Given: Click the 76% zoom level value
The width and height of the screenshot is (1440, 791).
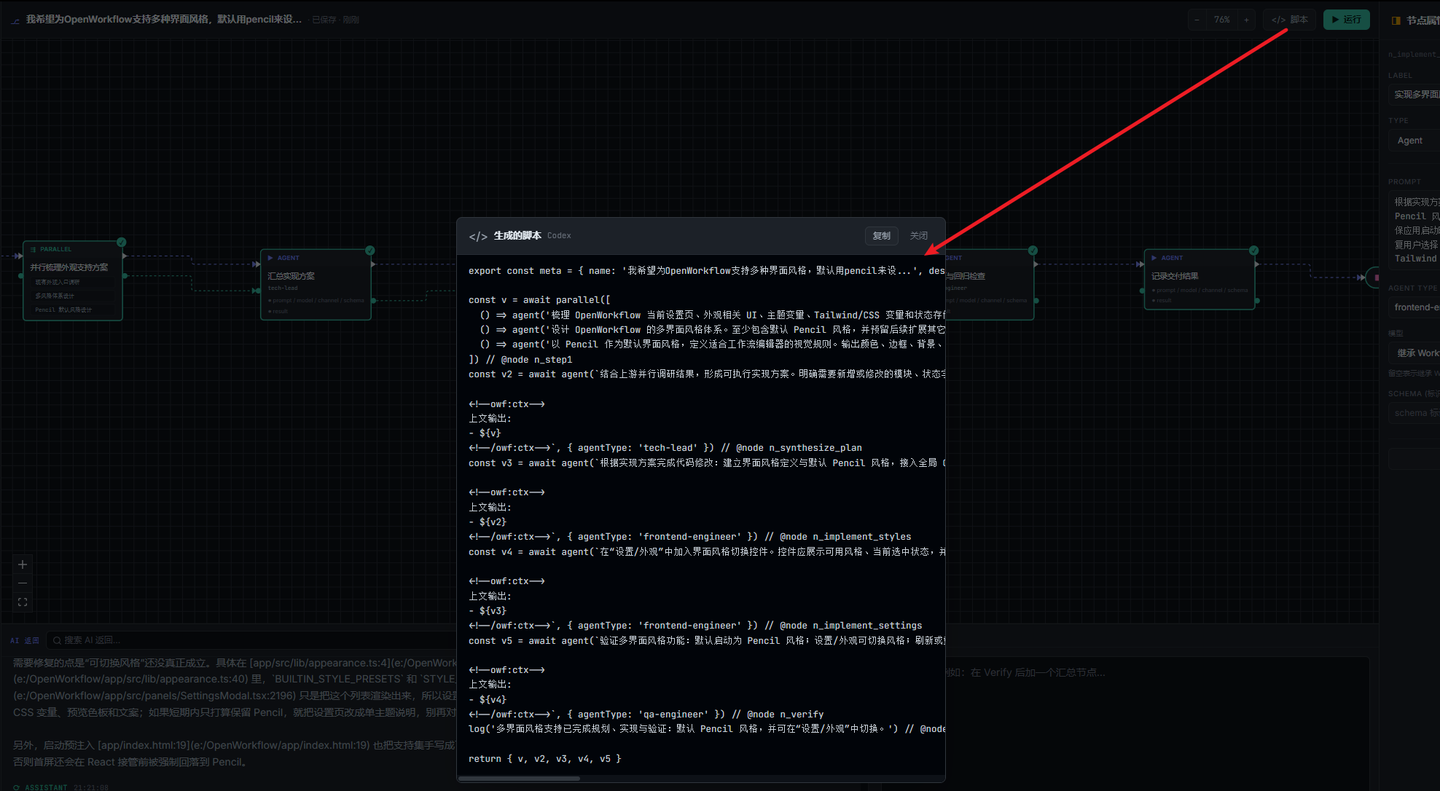Looking at the screenshot, I should coord(1222,19).
